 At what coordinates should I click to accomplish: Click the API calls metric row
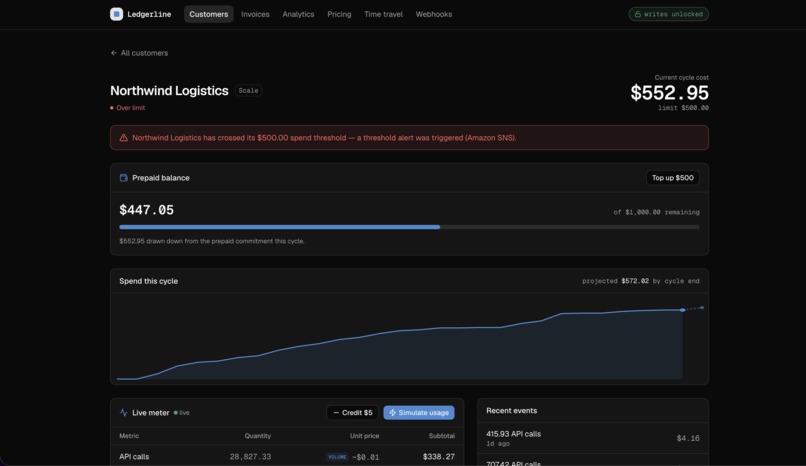point(287,457)
